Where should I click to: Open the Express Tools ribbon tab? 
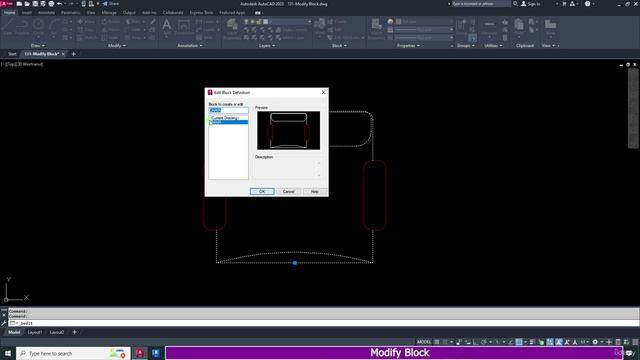click(x=201, y=13)
